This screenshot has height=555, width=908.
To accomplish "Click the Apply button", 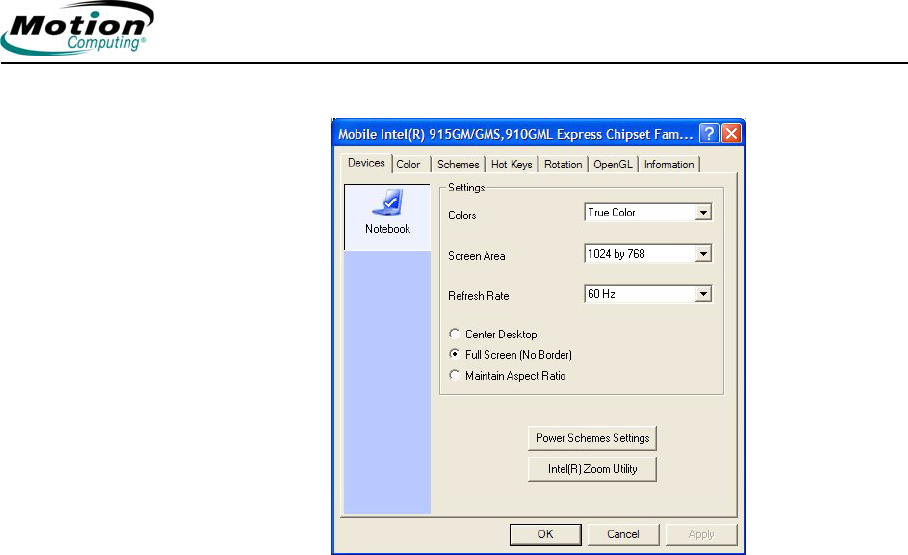I will point(701,534).
